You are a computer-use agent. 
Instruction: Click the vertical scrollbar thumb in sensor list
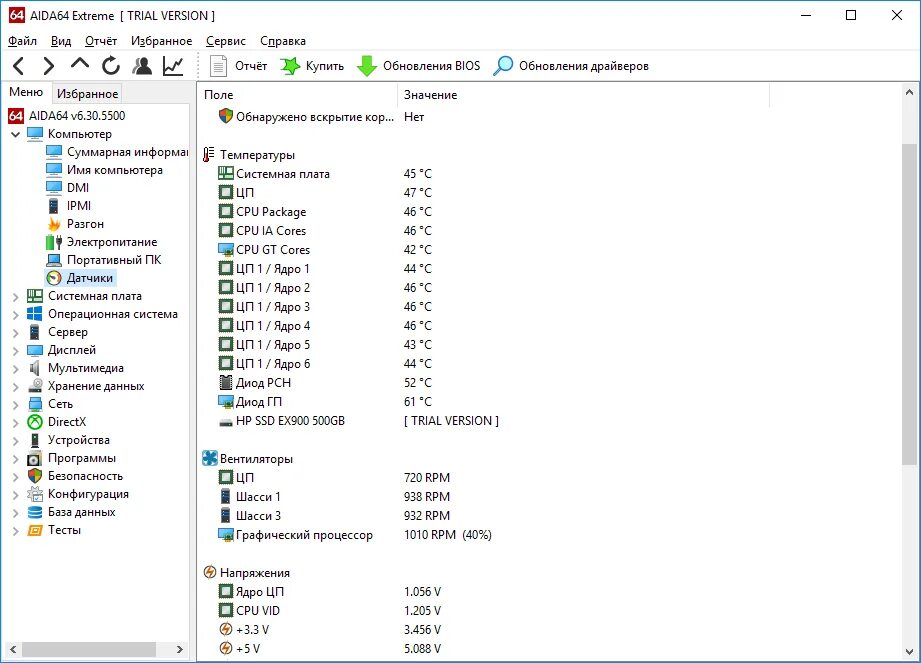pos(909,304)
